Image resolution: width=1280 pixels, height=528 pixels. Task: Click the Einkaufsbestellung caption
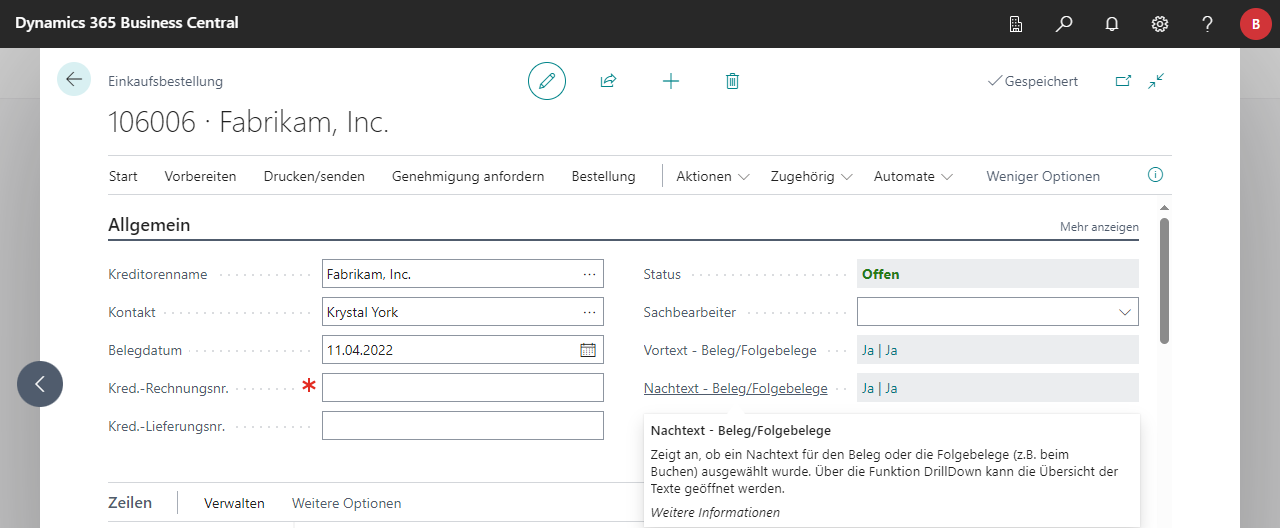(165, 81)
